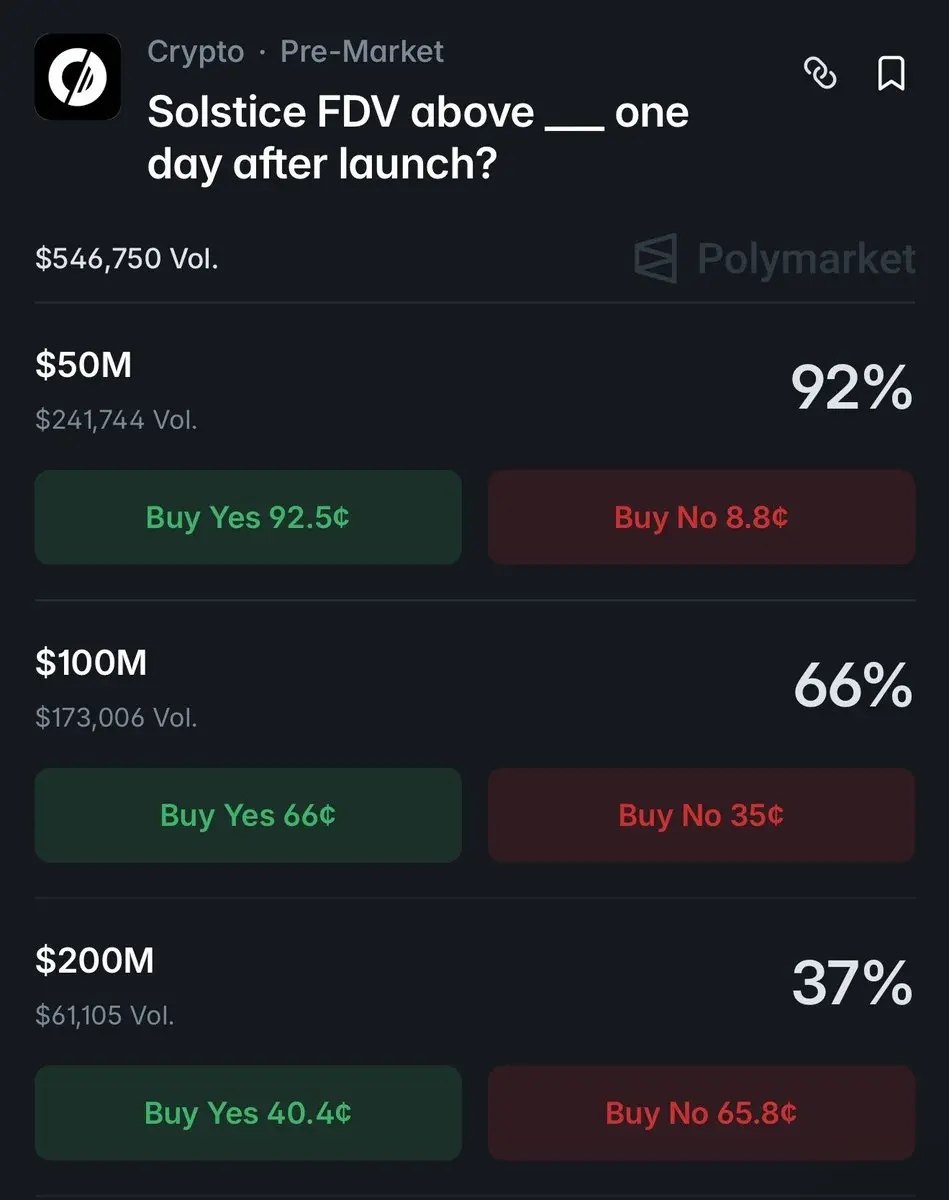Viewport: 949px width, 1200px height.
Task: Select the 37% probability figure
Action: point(852,984)
